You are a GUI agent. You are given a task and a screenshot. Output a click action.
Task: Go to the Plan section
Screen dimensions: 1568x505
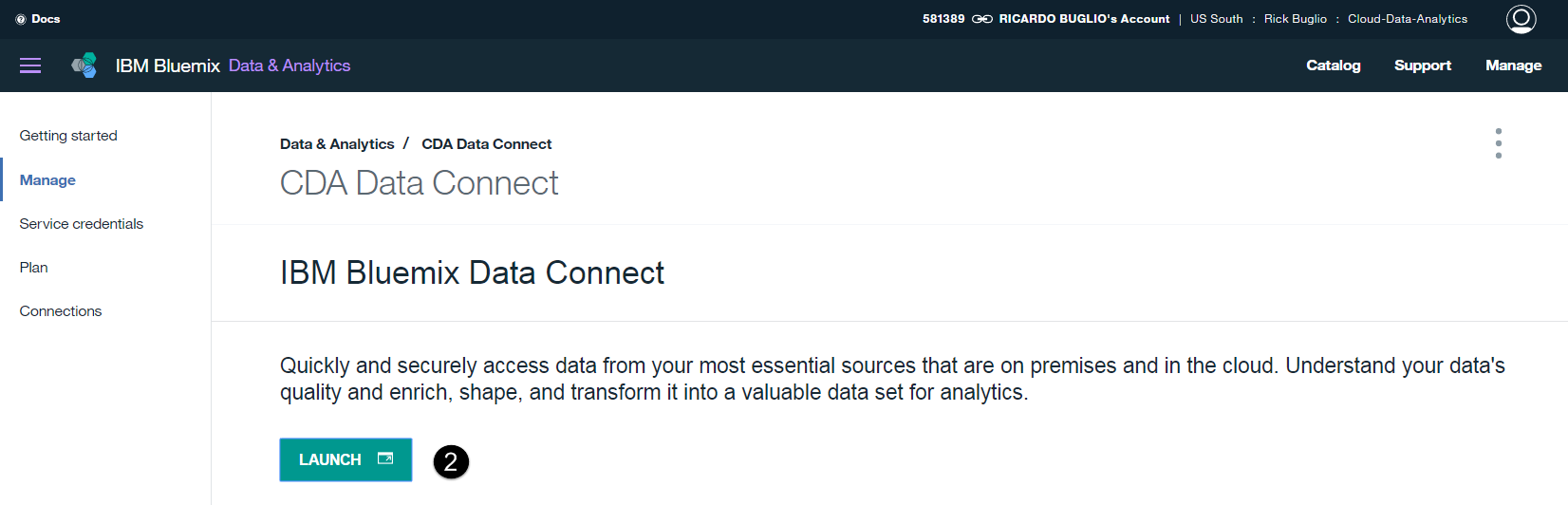tap(33, 268)
